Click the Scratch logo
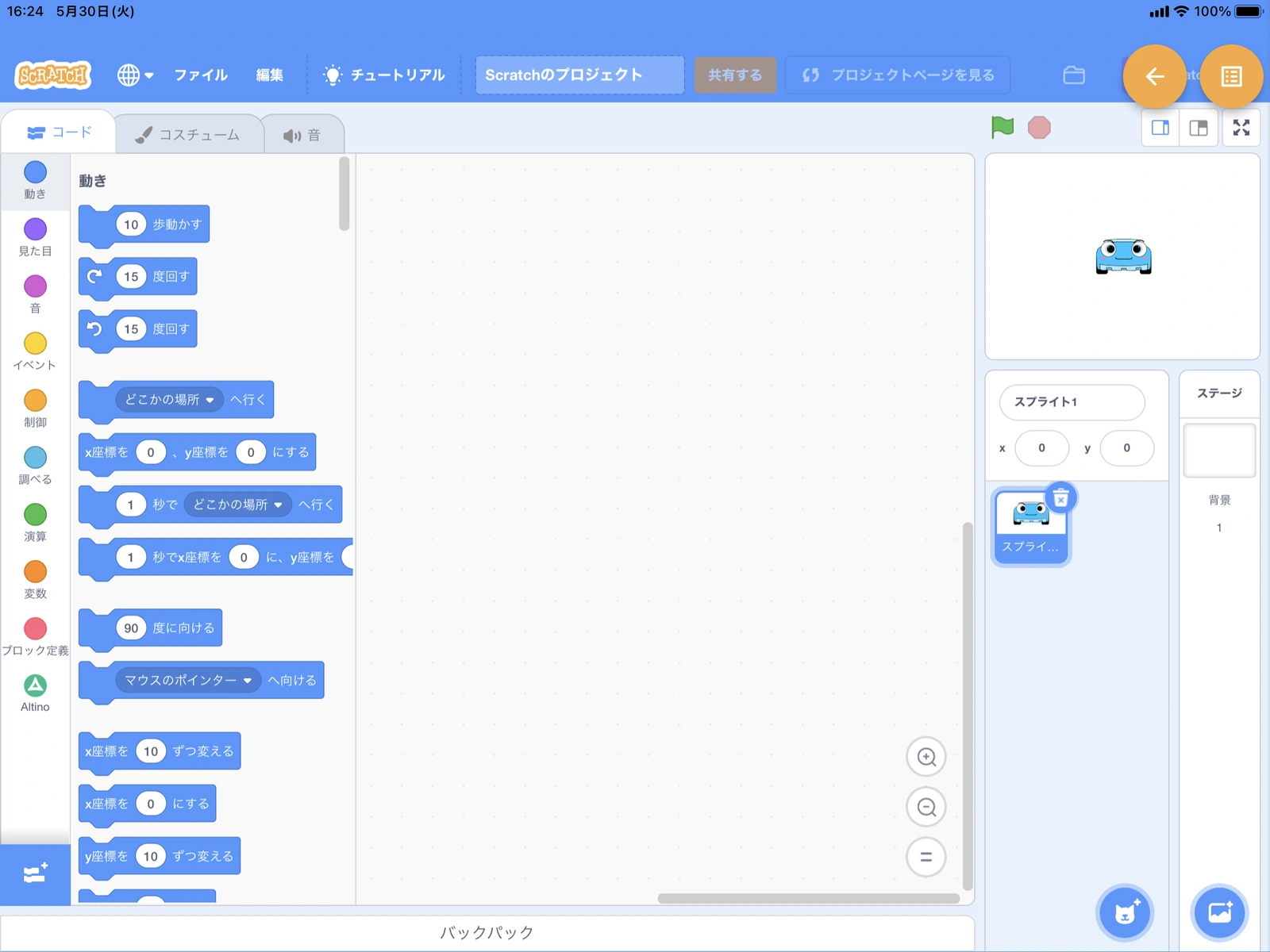The image size is (1270, 952). pos(53,75)
